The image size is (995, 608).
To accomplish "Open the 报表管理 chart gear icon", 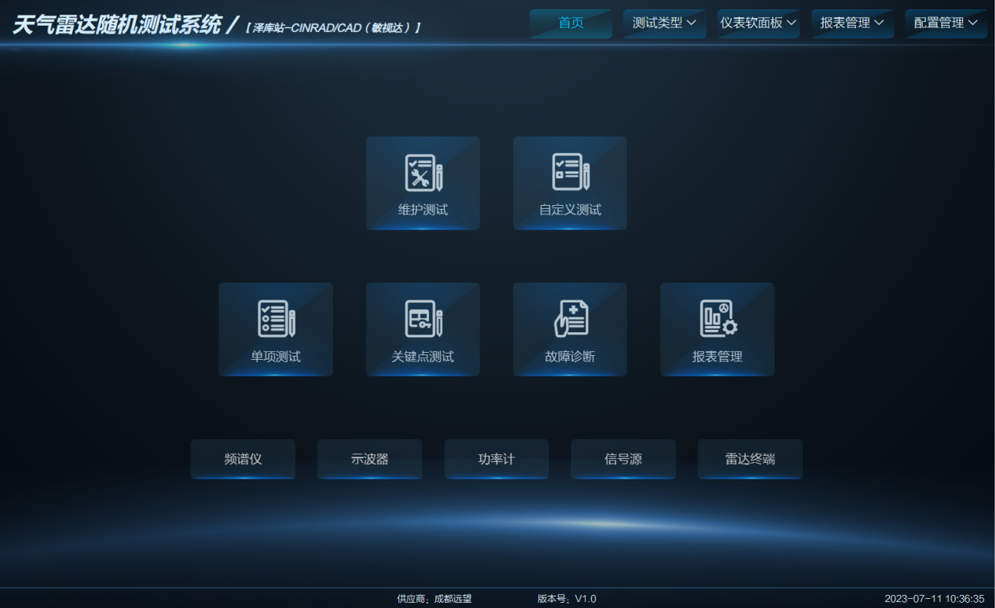I will pos(718,319).
